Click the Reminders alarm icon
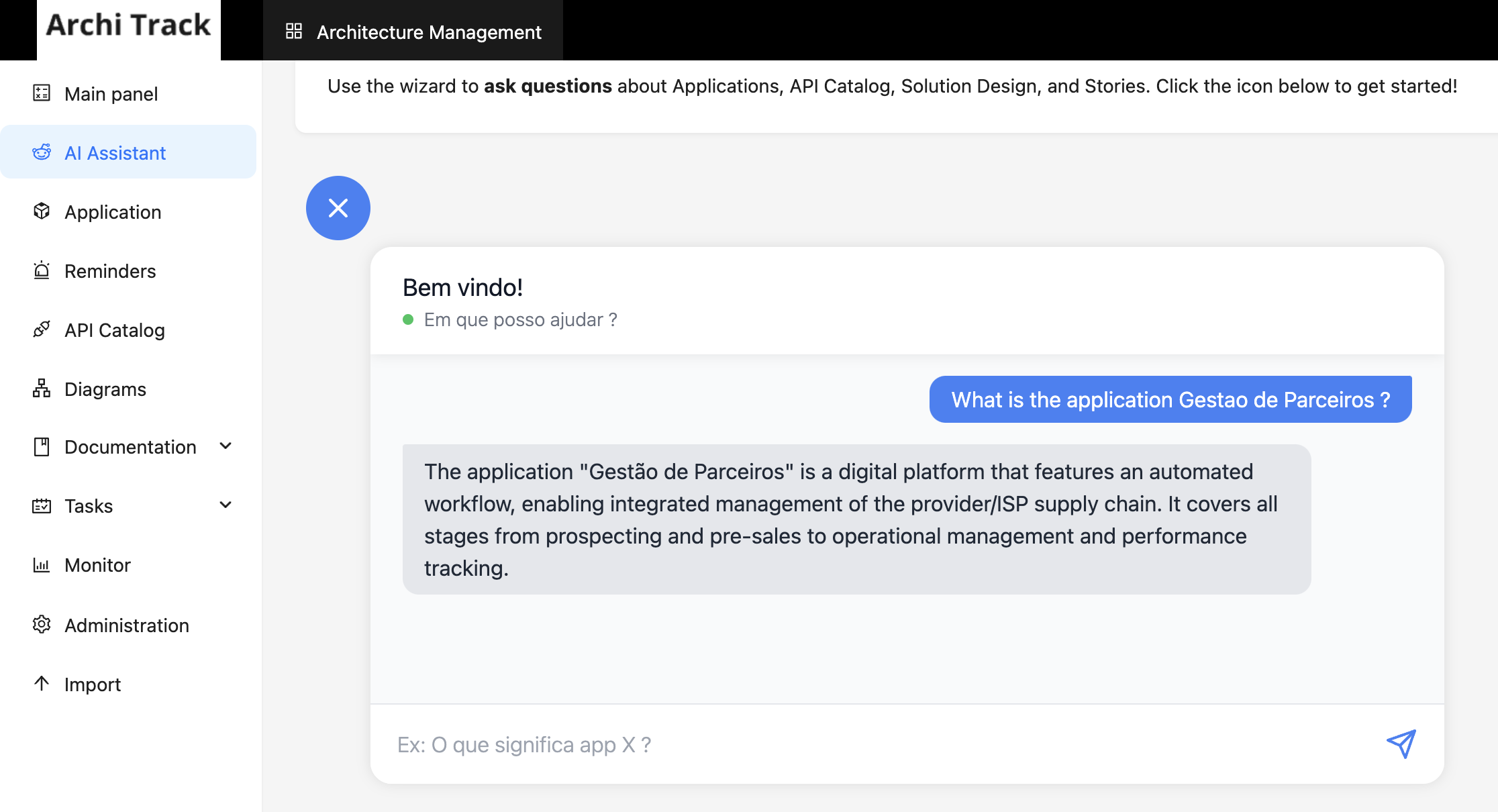 click(42, 270)
